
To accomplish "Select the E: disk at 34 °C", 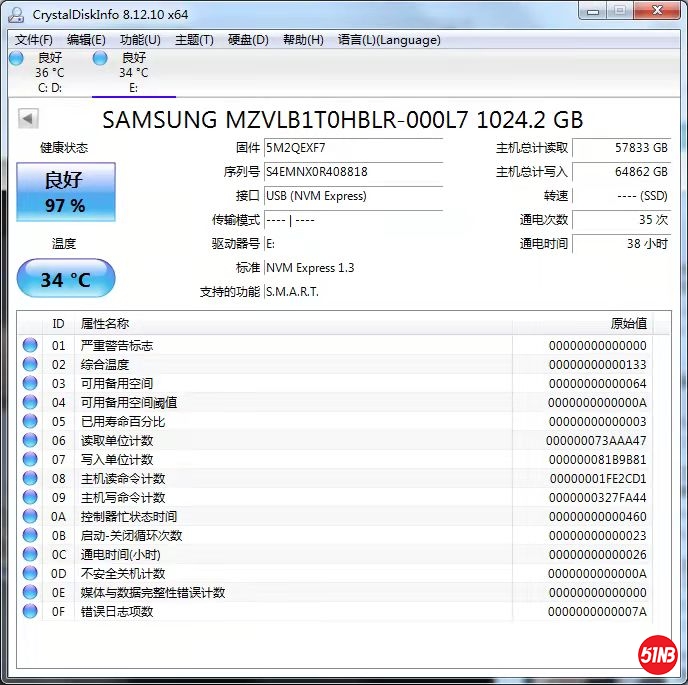I will pos(134,72).
